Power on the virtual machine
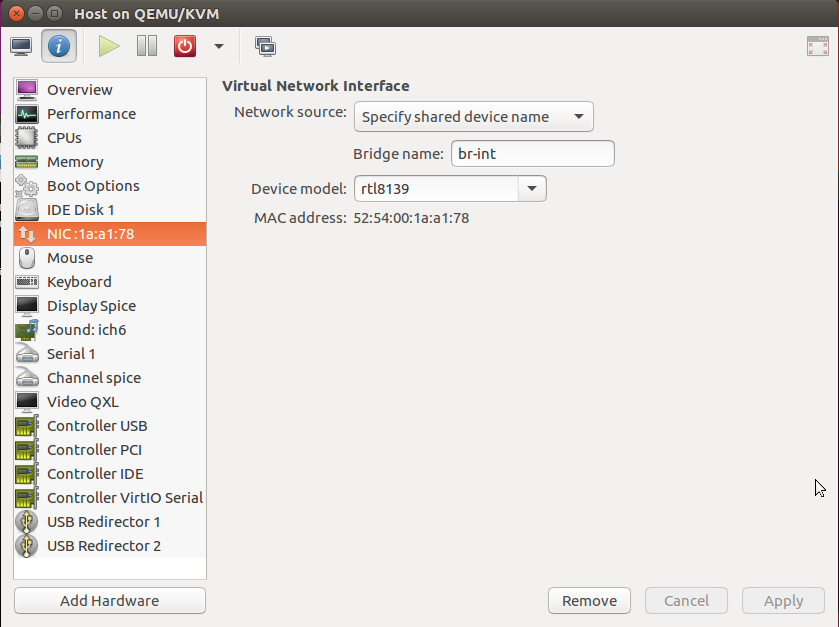This screenshot has width=839, height=627. tap(109, 47)
